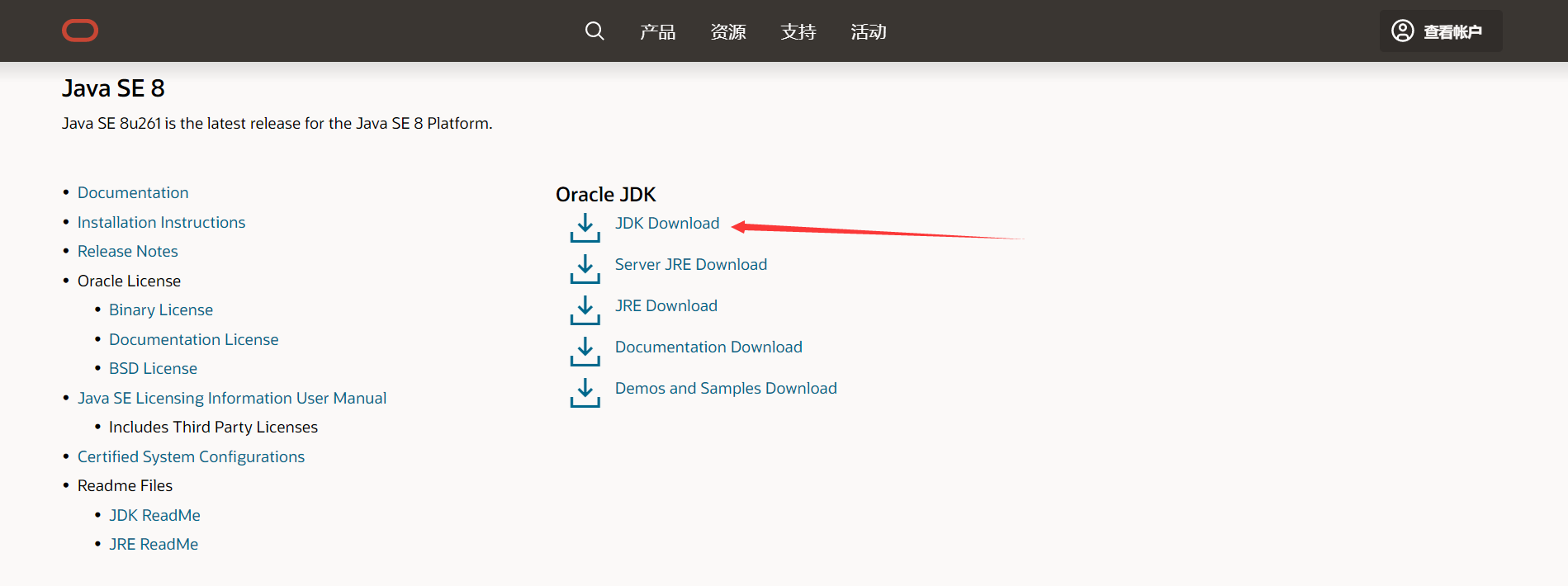Click the 查看帐户 button
The image size is (1568, 586).
click(1441, 31)
